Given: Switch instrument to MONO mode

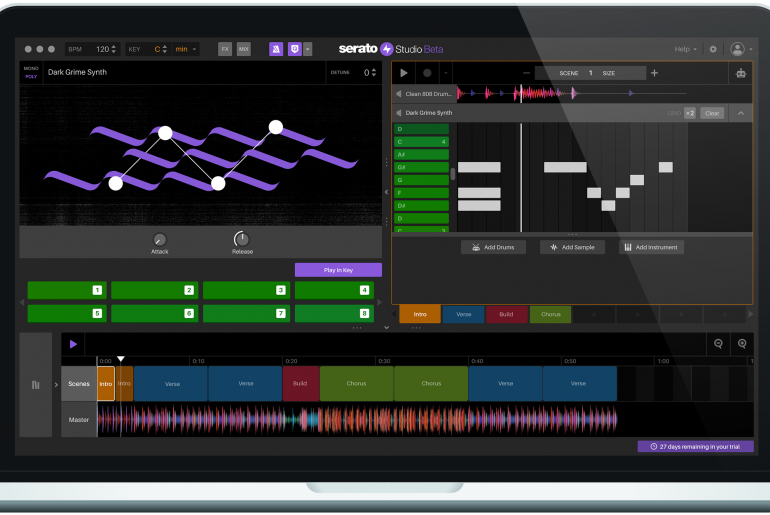Looking at the screenshot, I should pos(31,68).
